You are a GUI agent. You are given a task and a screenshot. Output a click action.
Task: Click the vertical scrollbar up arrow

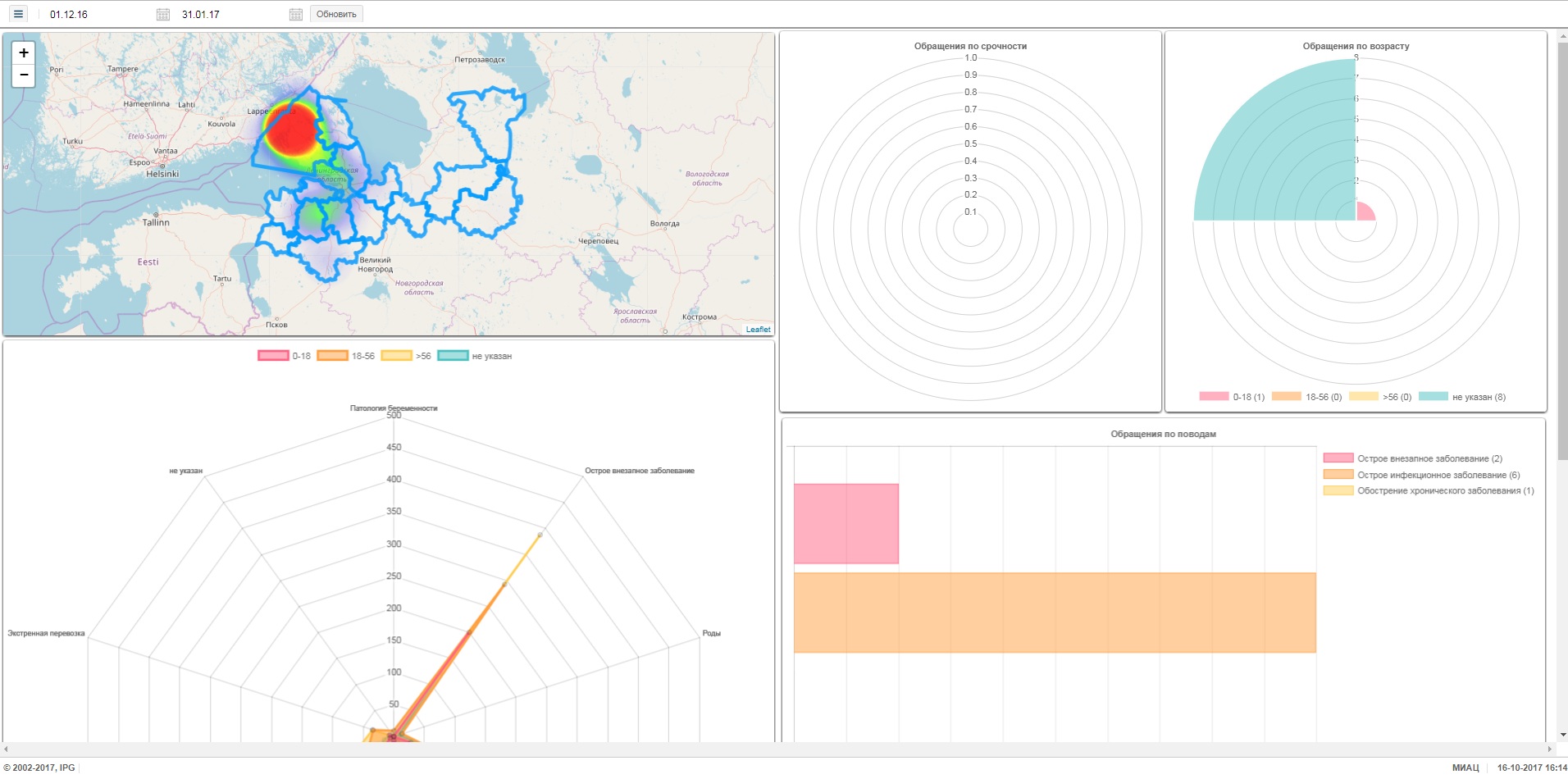[x=1562, y=35]
